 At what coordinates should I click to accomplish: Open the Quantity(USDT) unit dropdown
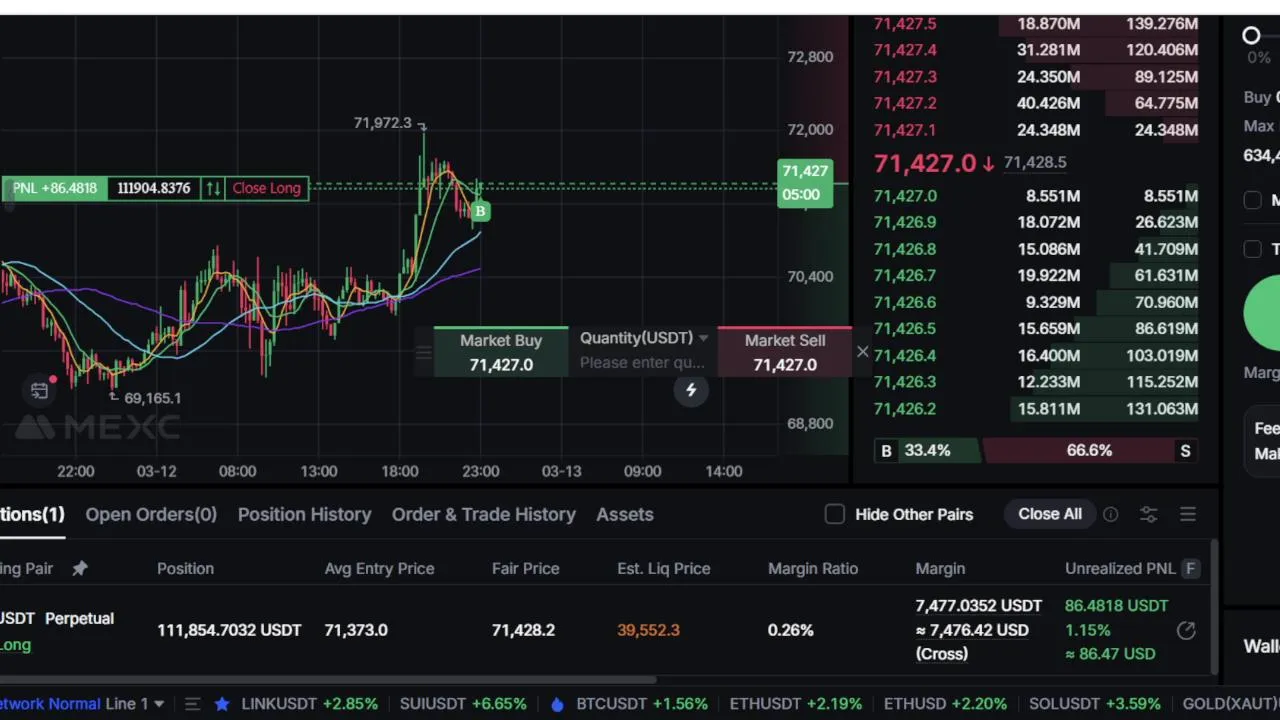[643, 338]
